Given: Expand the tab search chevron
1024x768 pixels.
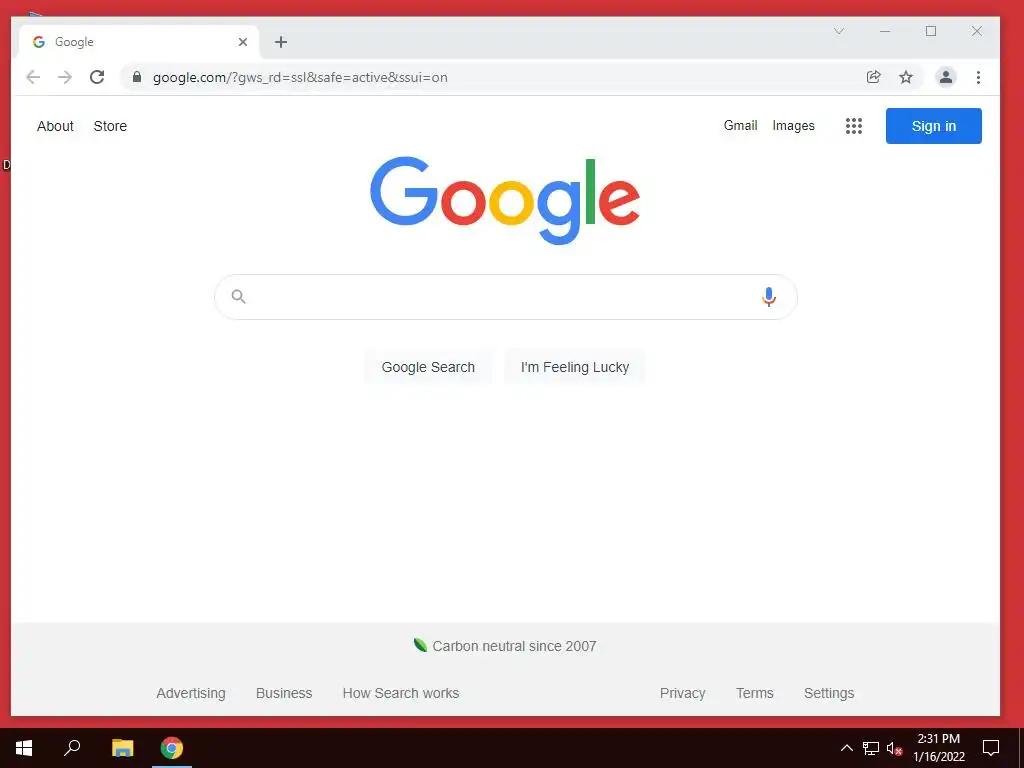Looking at the screenshot, I should (x=839, y=31).
